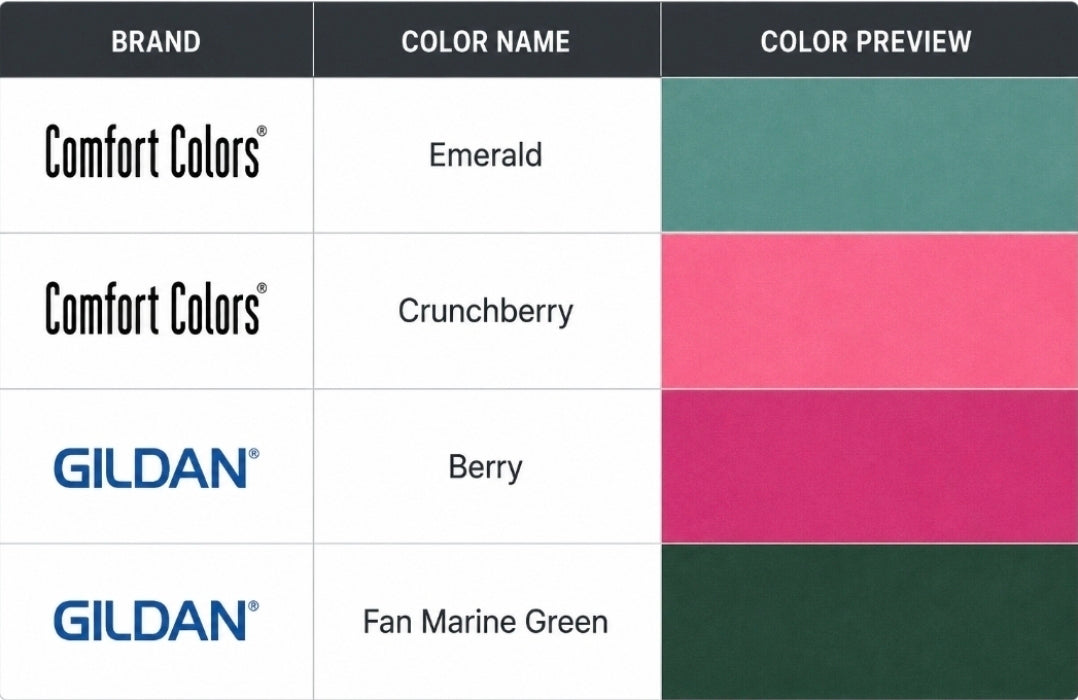Click the BRAND column header
This screenshot has height=700, width=1078.
(x=156, y=41)
